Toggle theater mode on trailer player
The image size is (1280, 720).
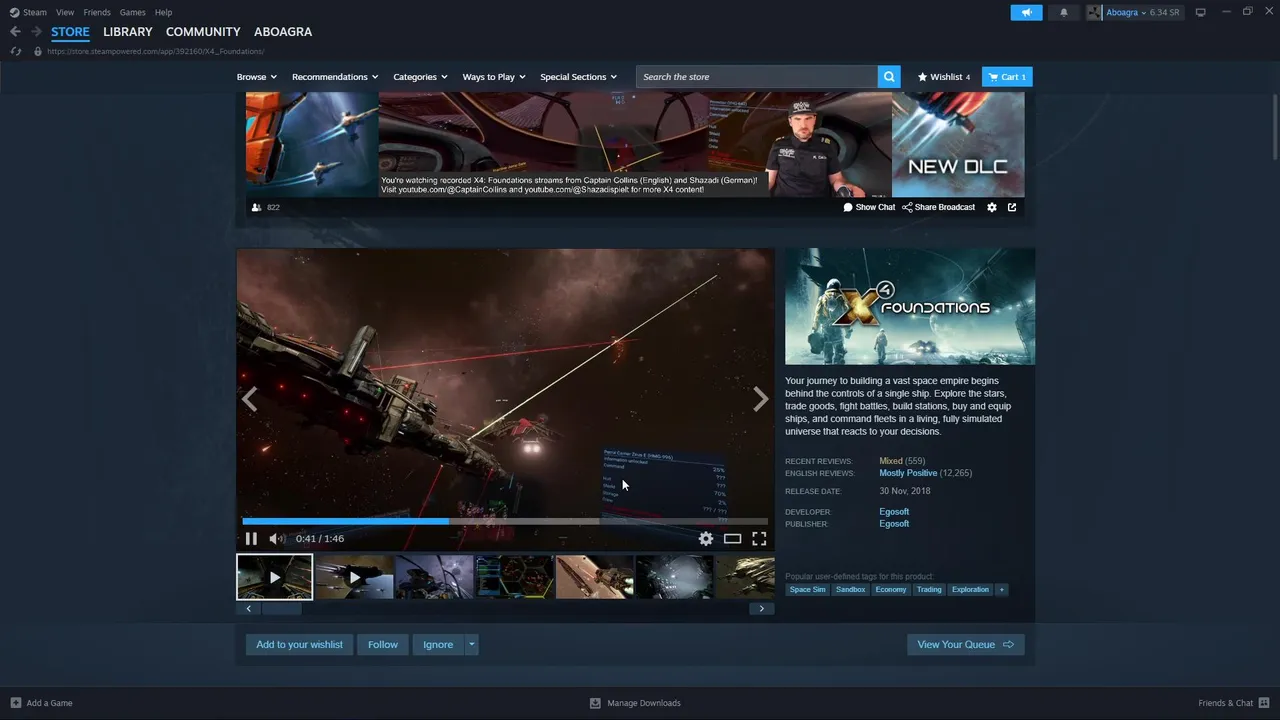(x=732, y=538)
